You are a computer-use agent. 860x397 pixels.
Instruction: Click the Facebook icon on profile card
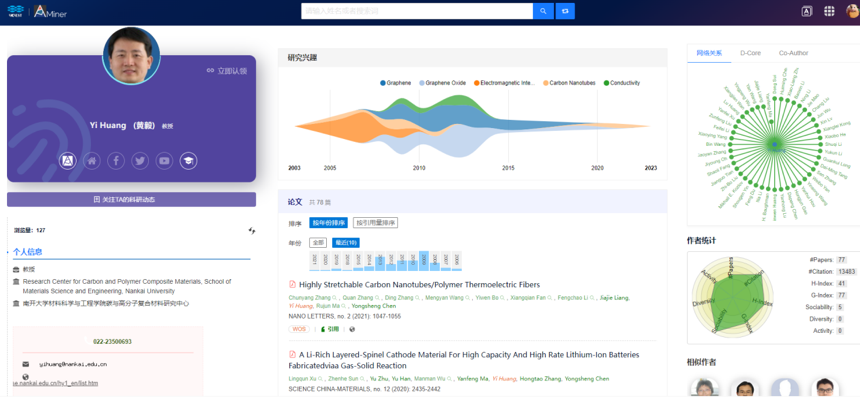116,161
